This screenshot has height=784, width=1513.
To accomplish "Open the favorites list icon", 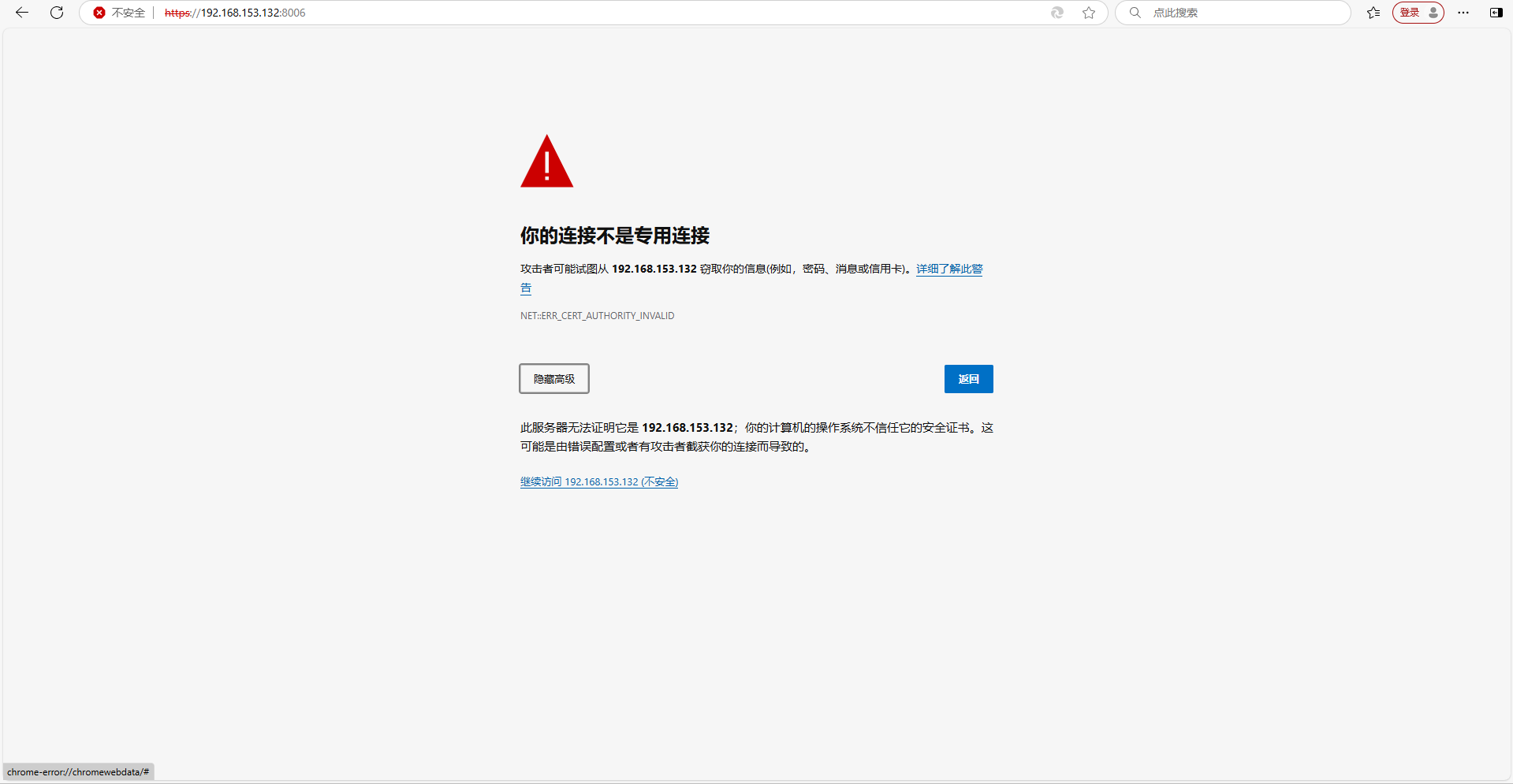I will tap(1373, 13).
